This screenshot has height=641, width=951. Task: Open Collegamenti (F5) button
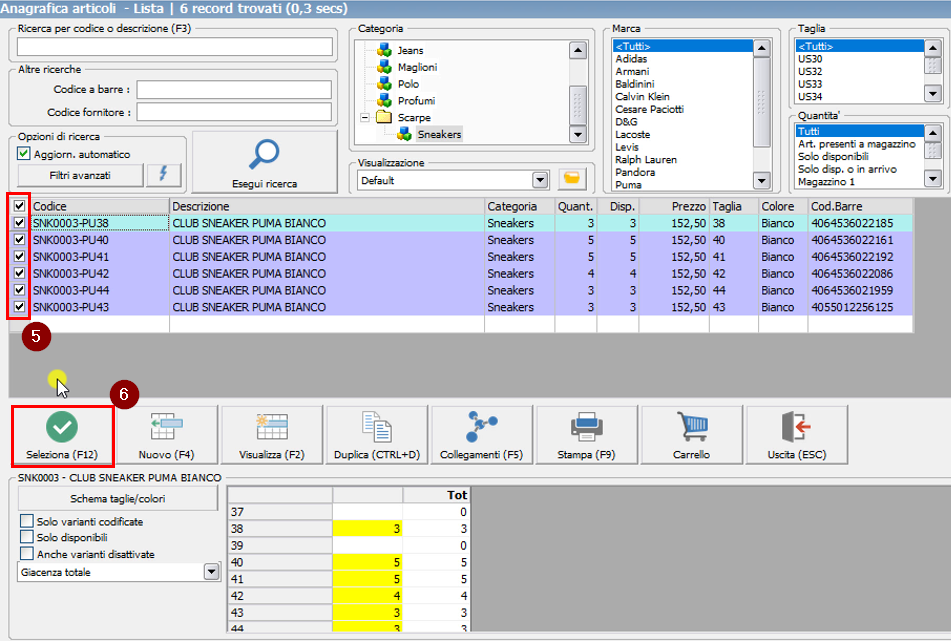[x=482, y=435]
